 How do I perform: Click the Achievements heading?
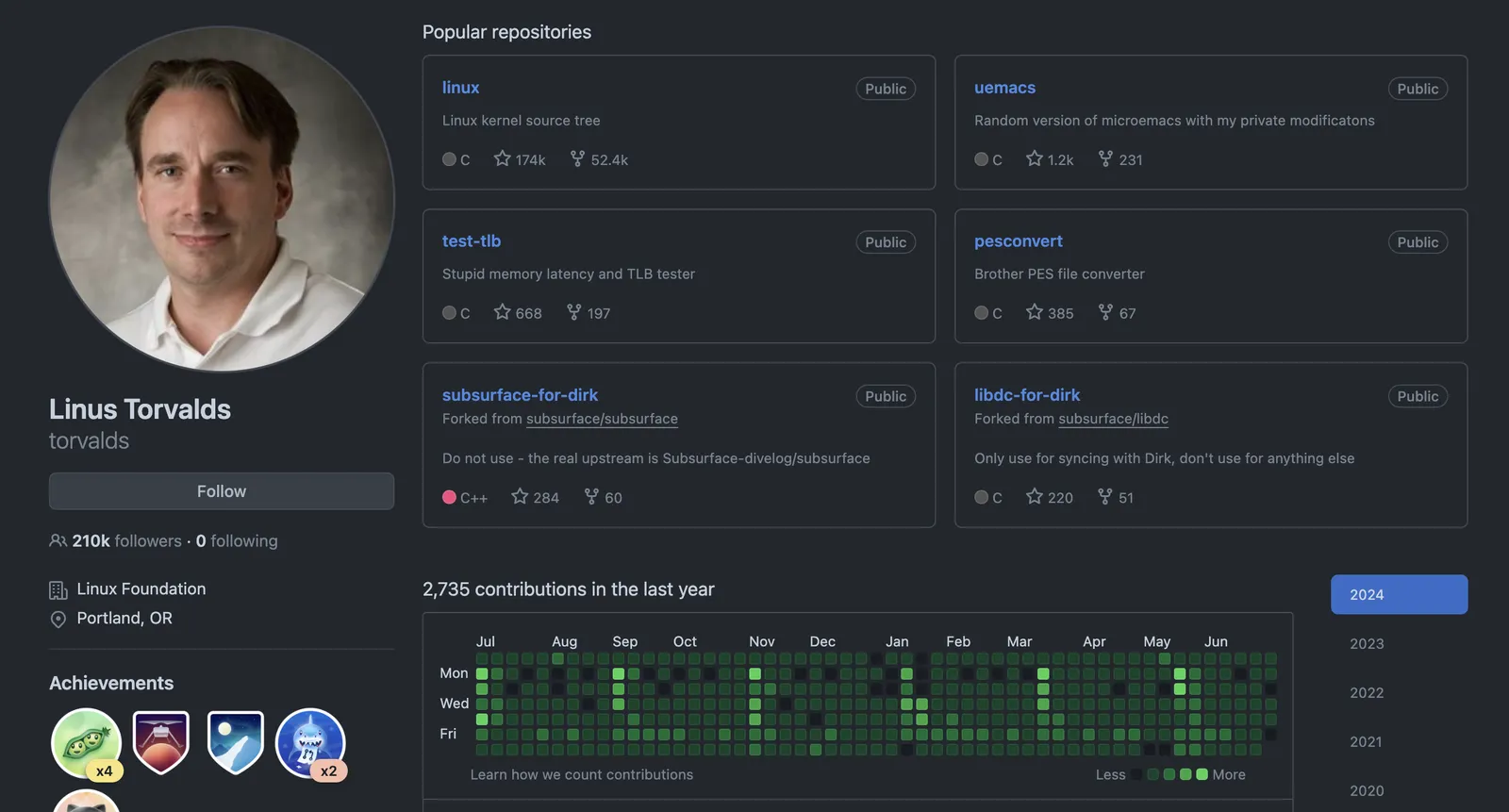(x=111, y=683)
